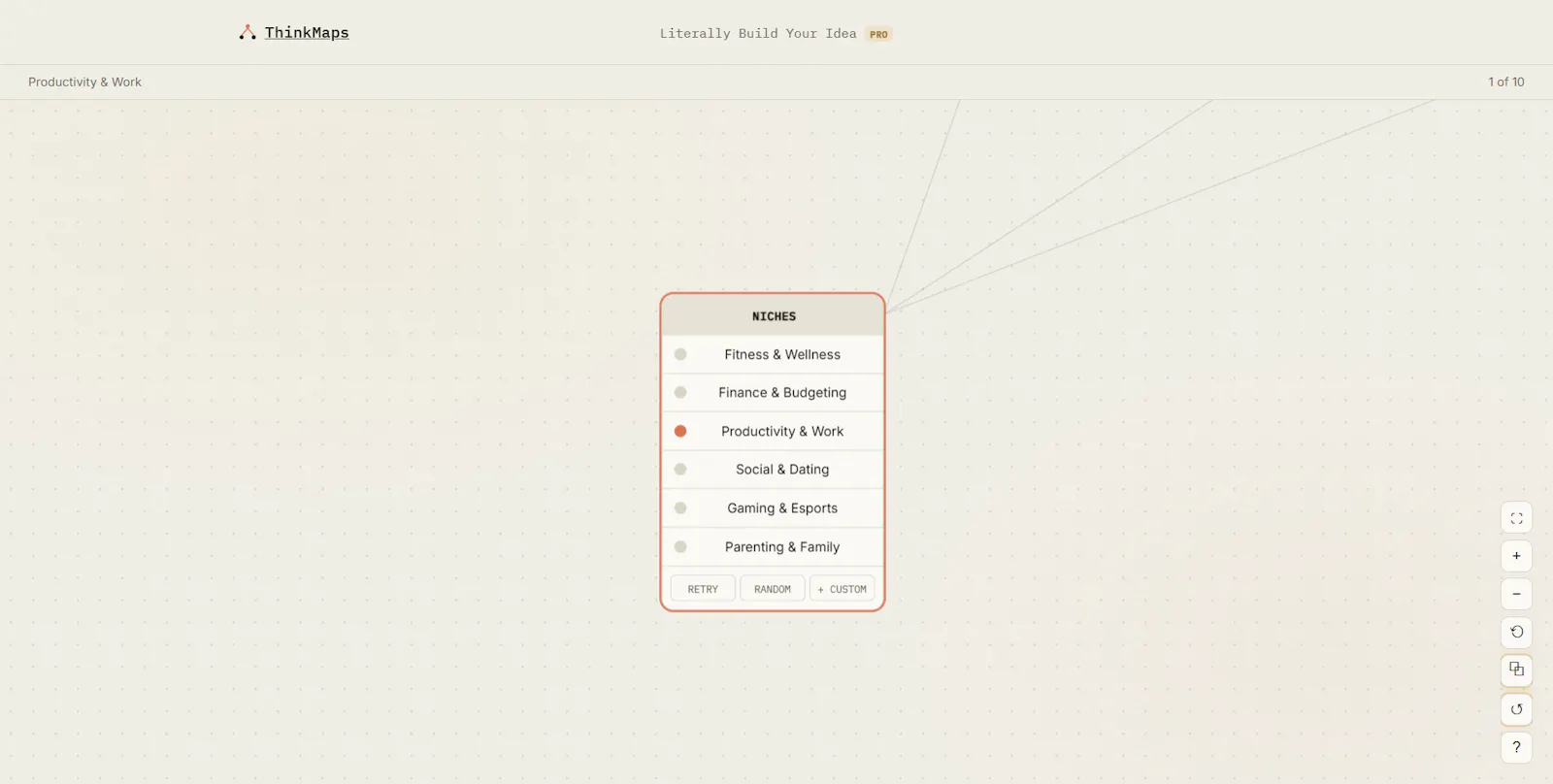1553x784 pixels.
Task: Click the RETRY button
Action: pyautogui.click(x=703, y=589)
